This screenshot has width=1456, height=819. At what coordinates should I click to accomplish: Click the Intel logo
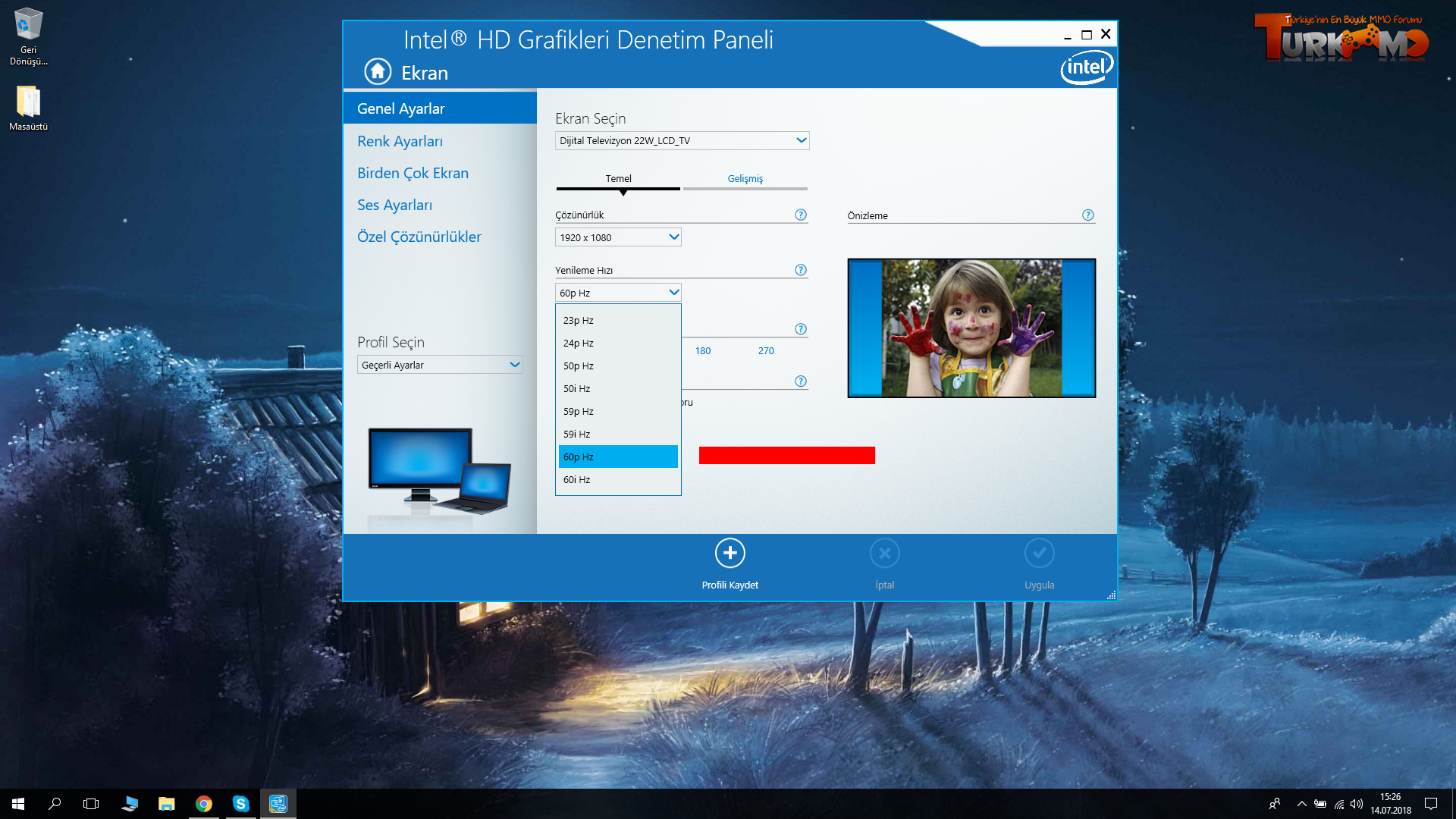1087,67
